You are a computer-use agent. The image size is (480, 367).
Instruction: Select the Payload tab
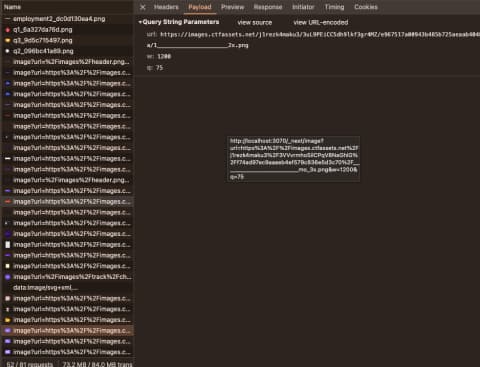point(200,7)
